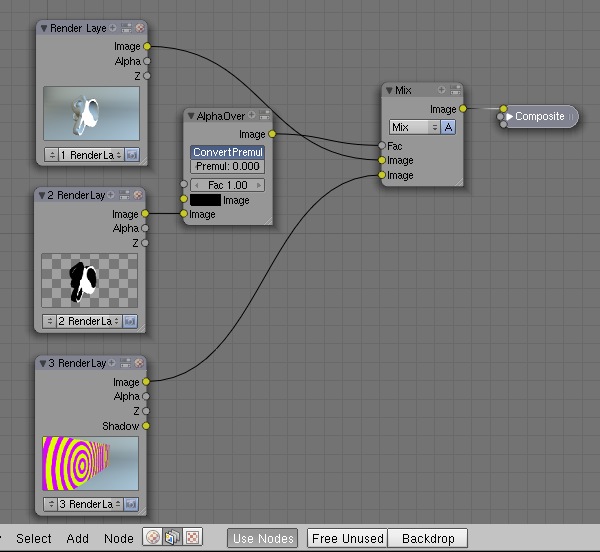Screen dimensions: 600x552
Task: Click preview sphere icon in 2 RenderLay header
Action: pyautogui.click(x=138, y=195)
